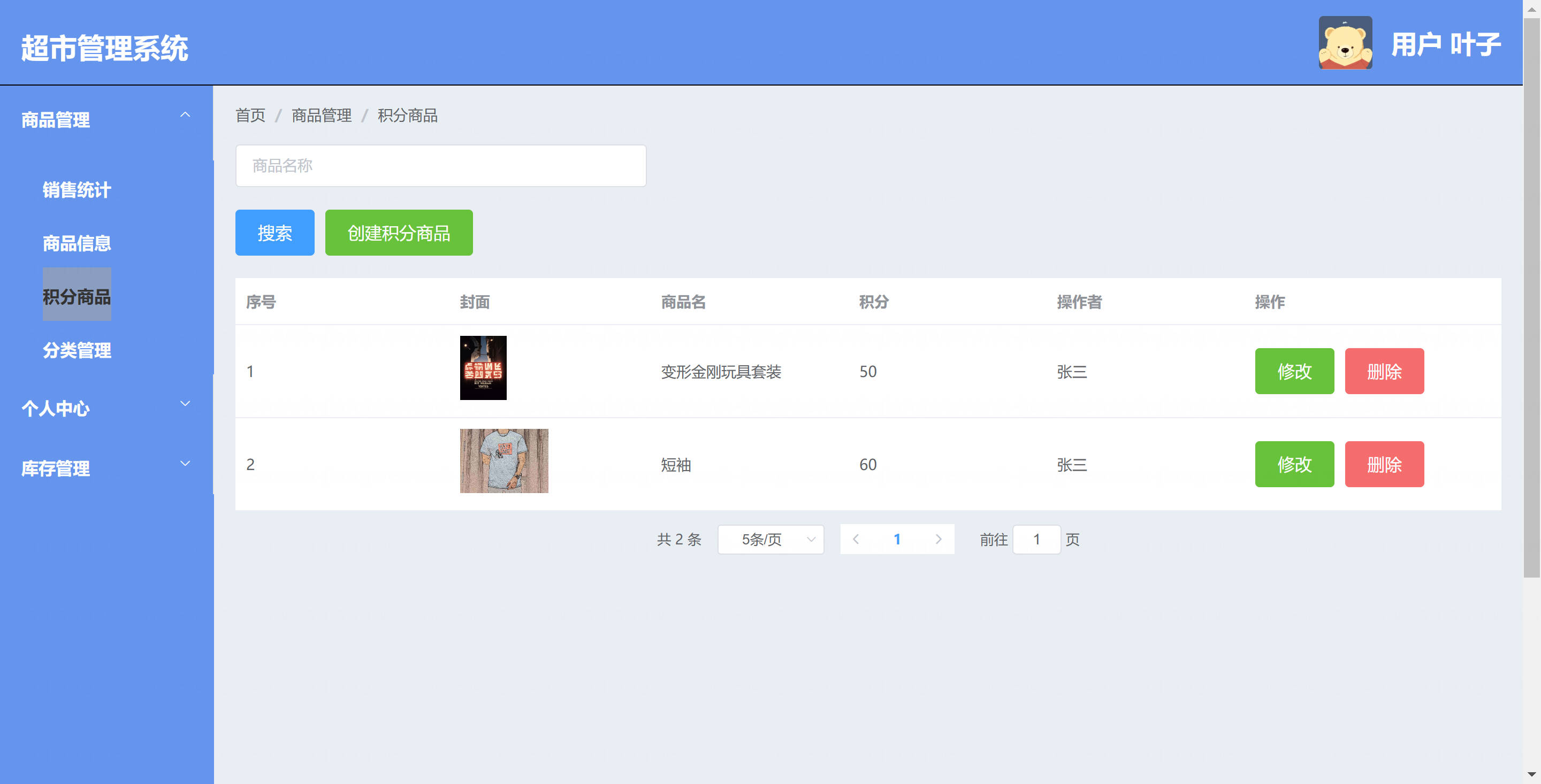Click the 创建积分商品 button
Viewport: 1541px width, 784px height.
(399, 233)
